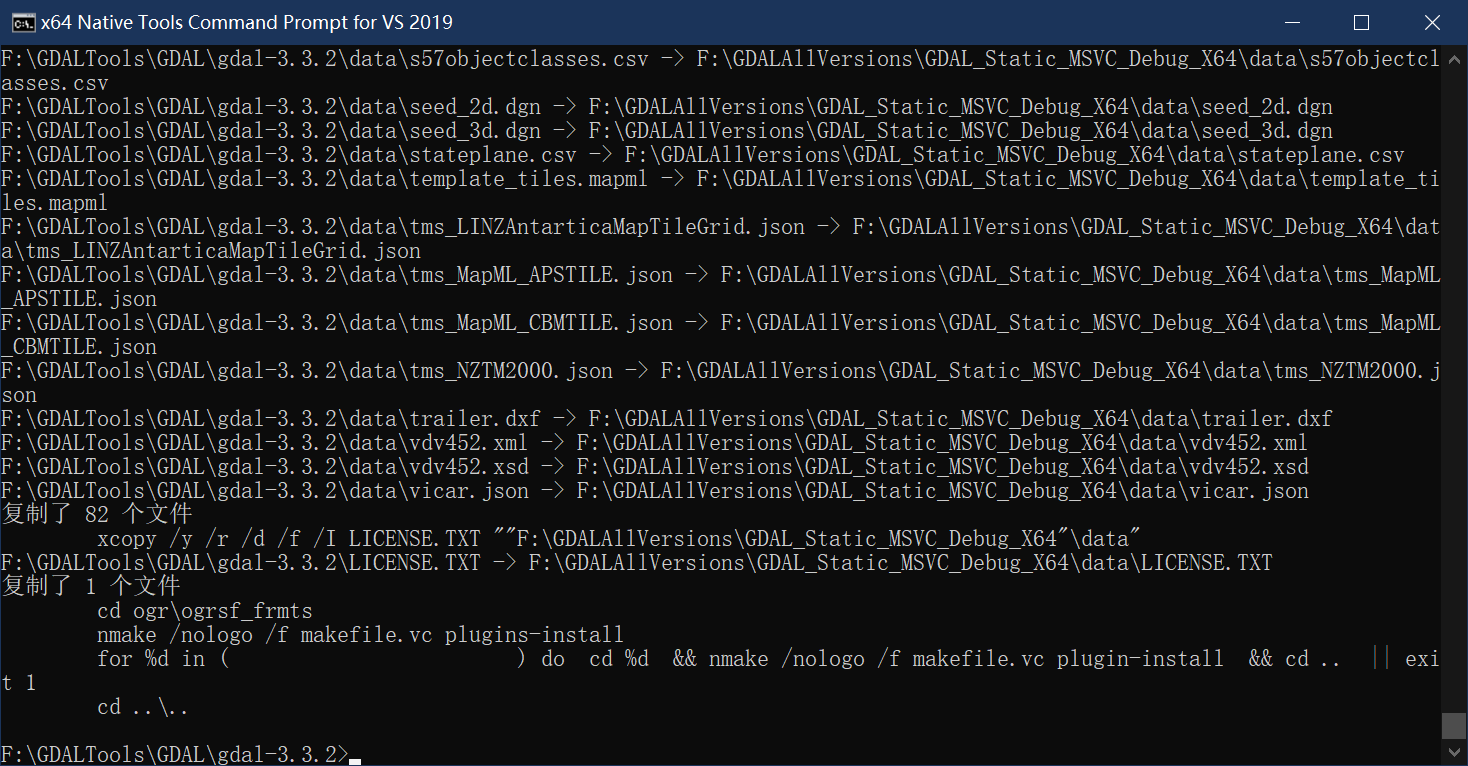This screenshot has width=1468, height=766.
Task: Click the wrapped text 'asses.csv'
Action: pos(55,82)
